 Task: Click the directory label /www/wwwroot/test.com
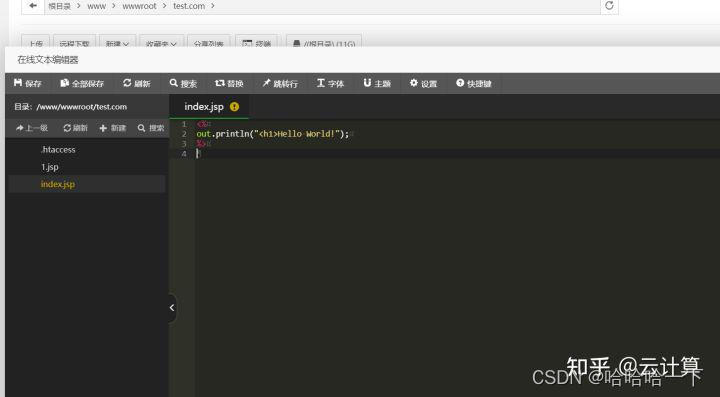[x=81, y=106]
